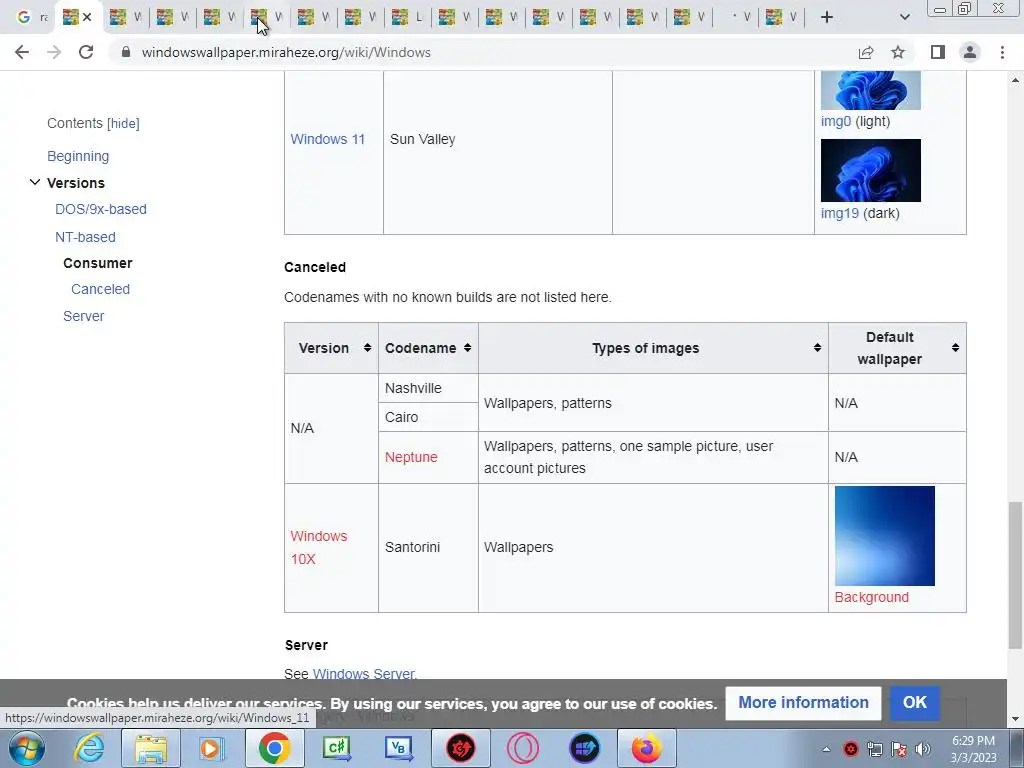1024x768 pixels.
Task: View the light Windows 11 wallpaper thumbnail
Action: [x=871, y=90]
